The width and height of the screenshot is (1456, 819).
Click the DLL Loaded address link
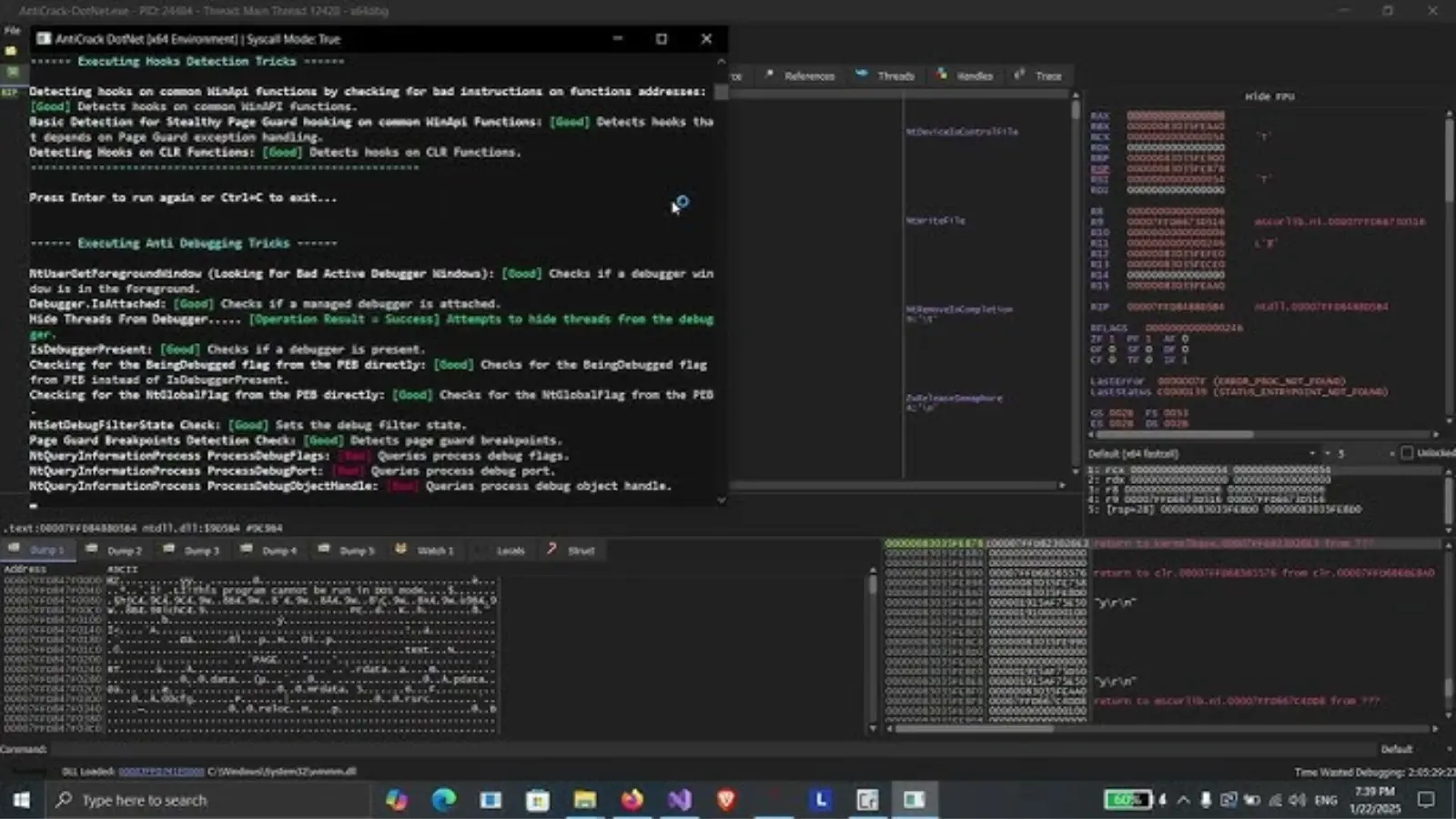[161, 772]
